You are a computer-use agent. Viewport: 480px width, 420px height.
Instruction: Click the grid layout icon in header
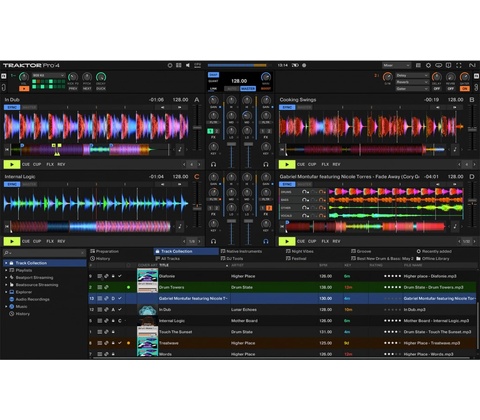pos(179,65)
